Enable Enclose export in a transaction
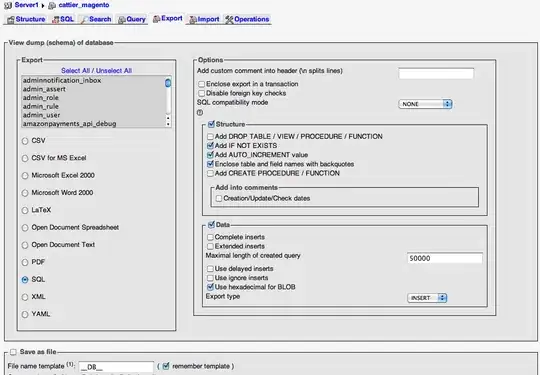This screenshot has width=540, height=375. [x=201, y=84]
